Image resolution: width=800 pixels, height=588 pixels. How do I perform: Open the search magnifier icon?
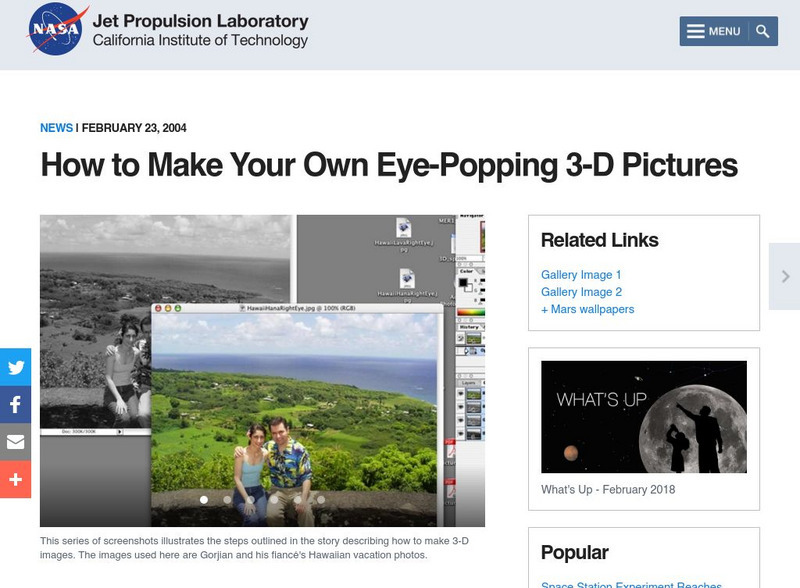pos(763,31)
